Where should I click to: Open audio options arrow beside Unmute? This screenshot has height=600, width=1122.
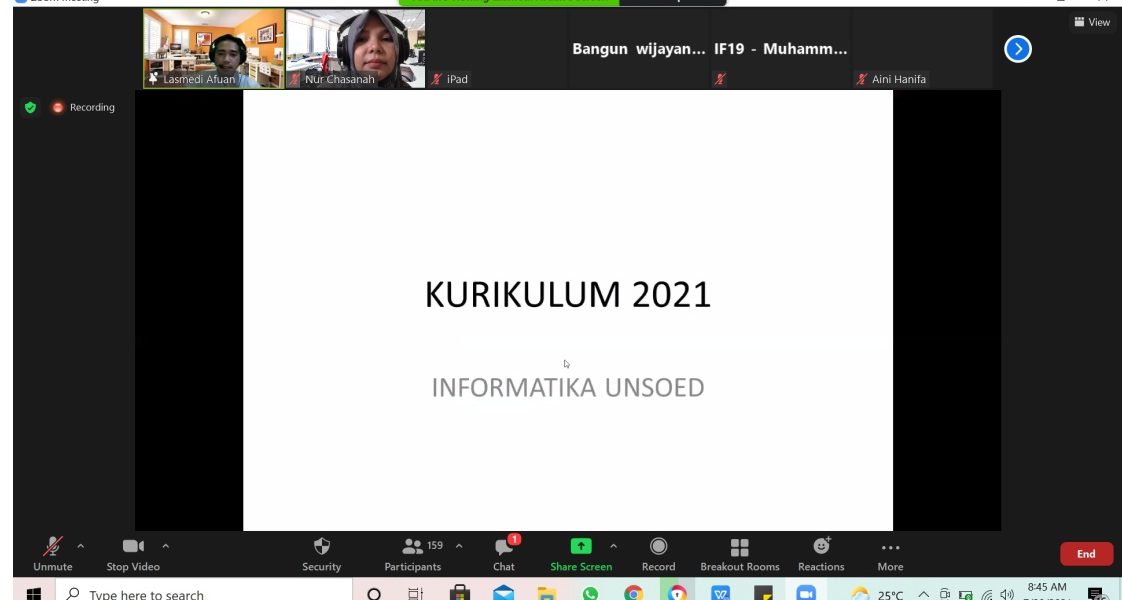click(80, 546)
